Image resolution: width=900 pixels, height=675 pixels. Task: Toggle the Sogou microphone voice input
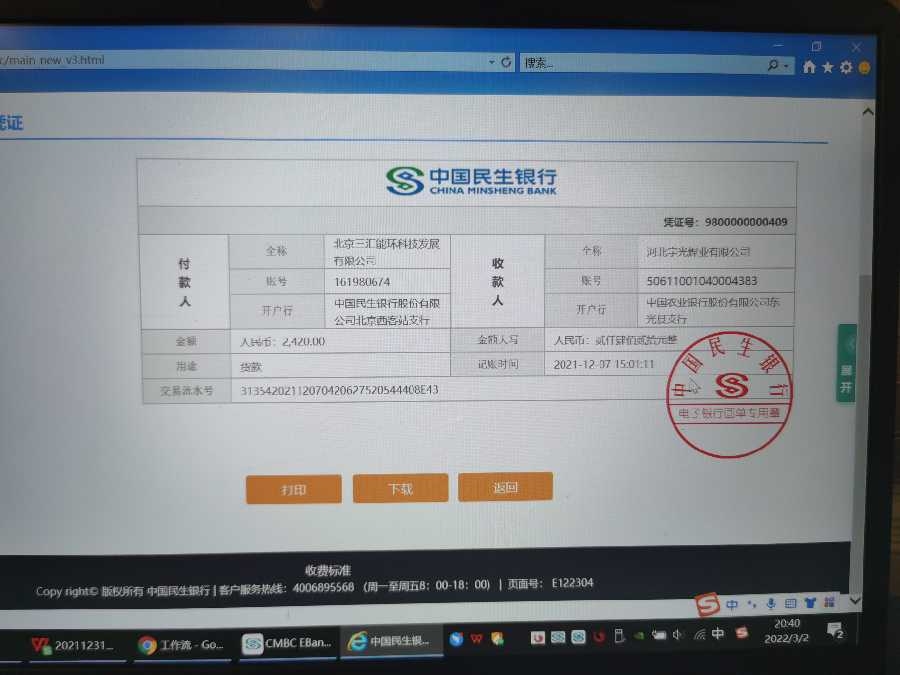771,604
